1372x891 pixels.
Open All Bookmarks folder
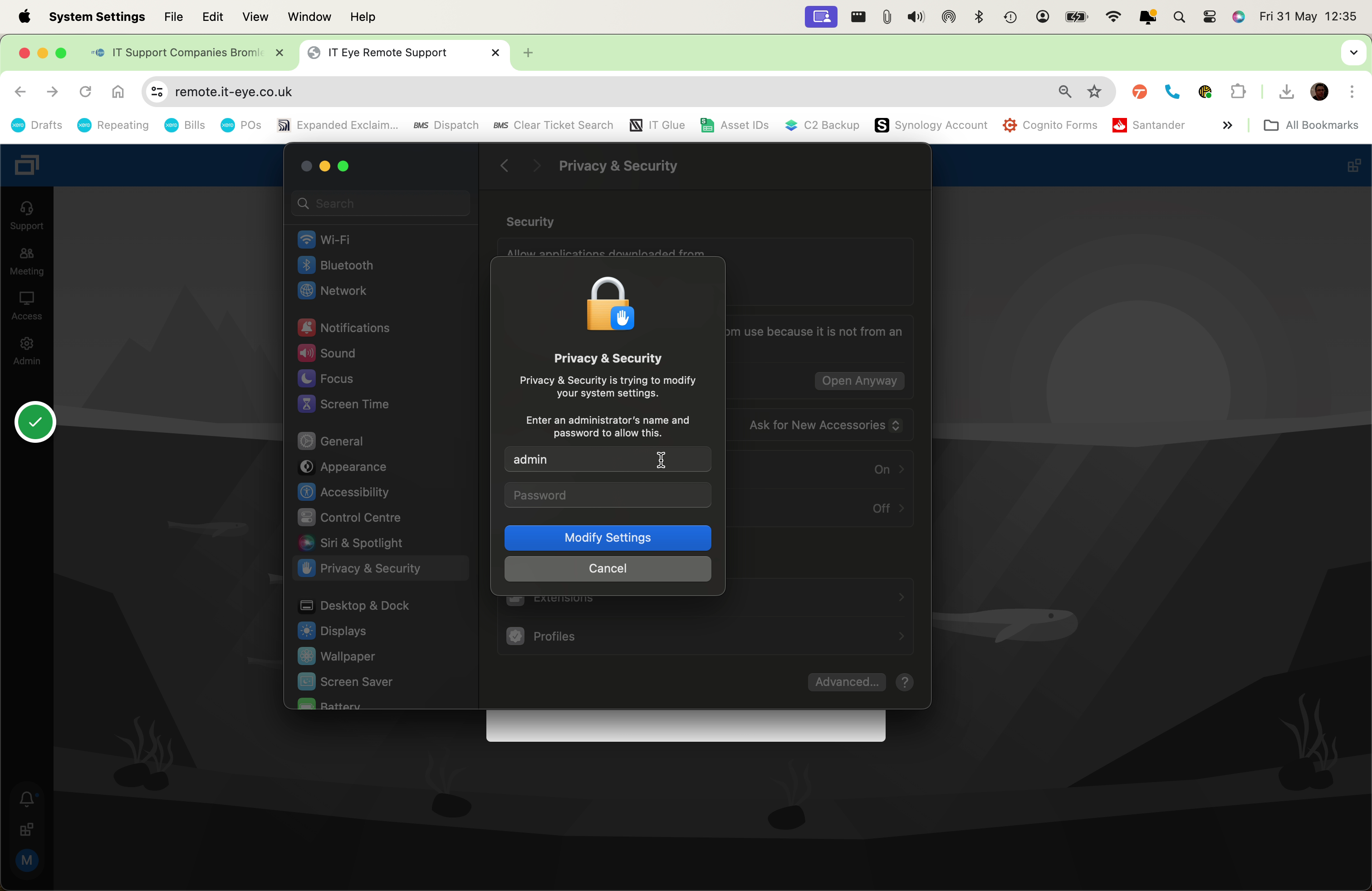[1310, 124]
